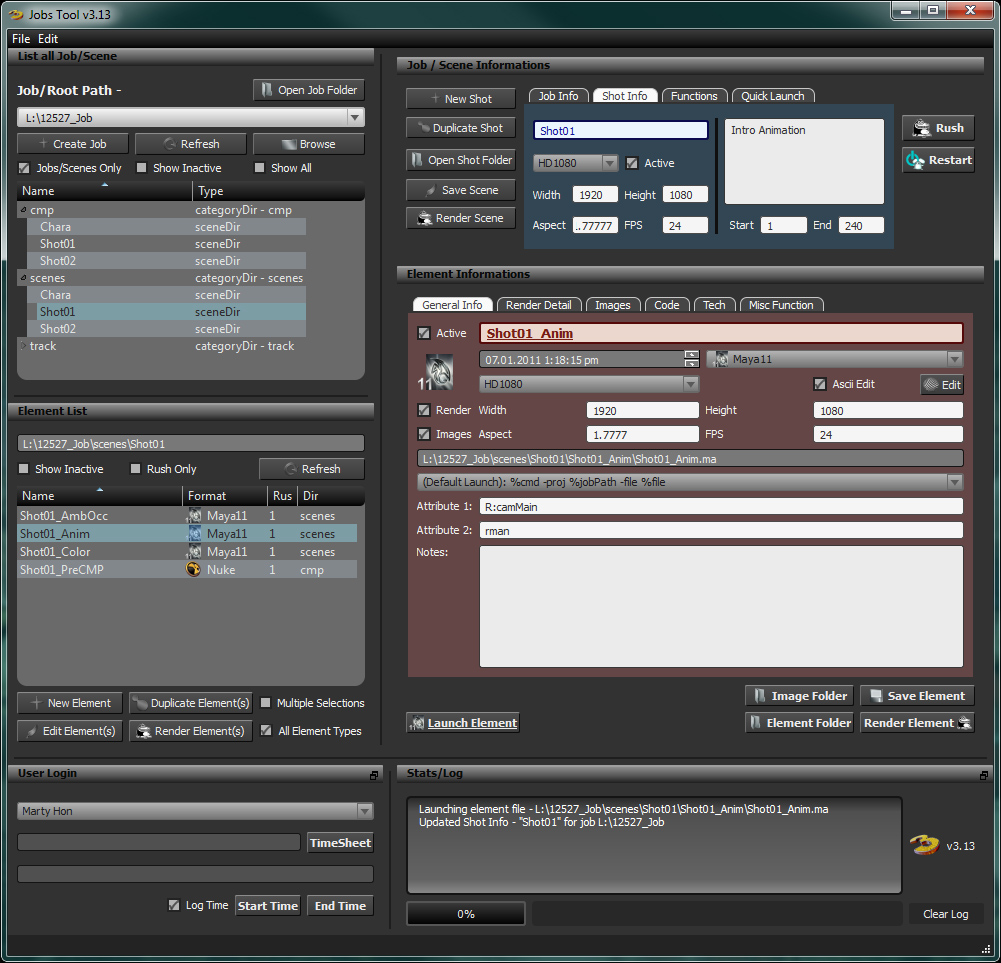Switch to the Render Detail tab

coord(538,305)
